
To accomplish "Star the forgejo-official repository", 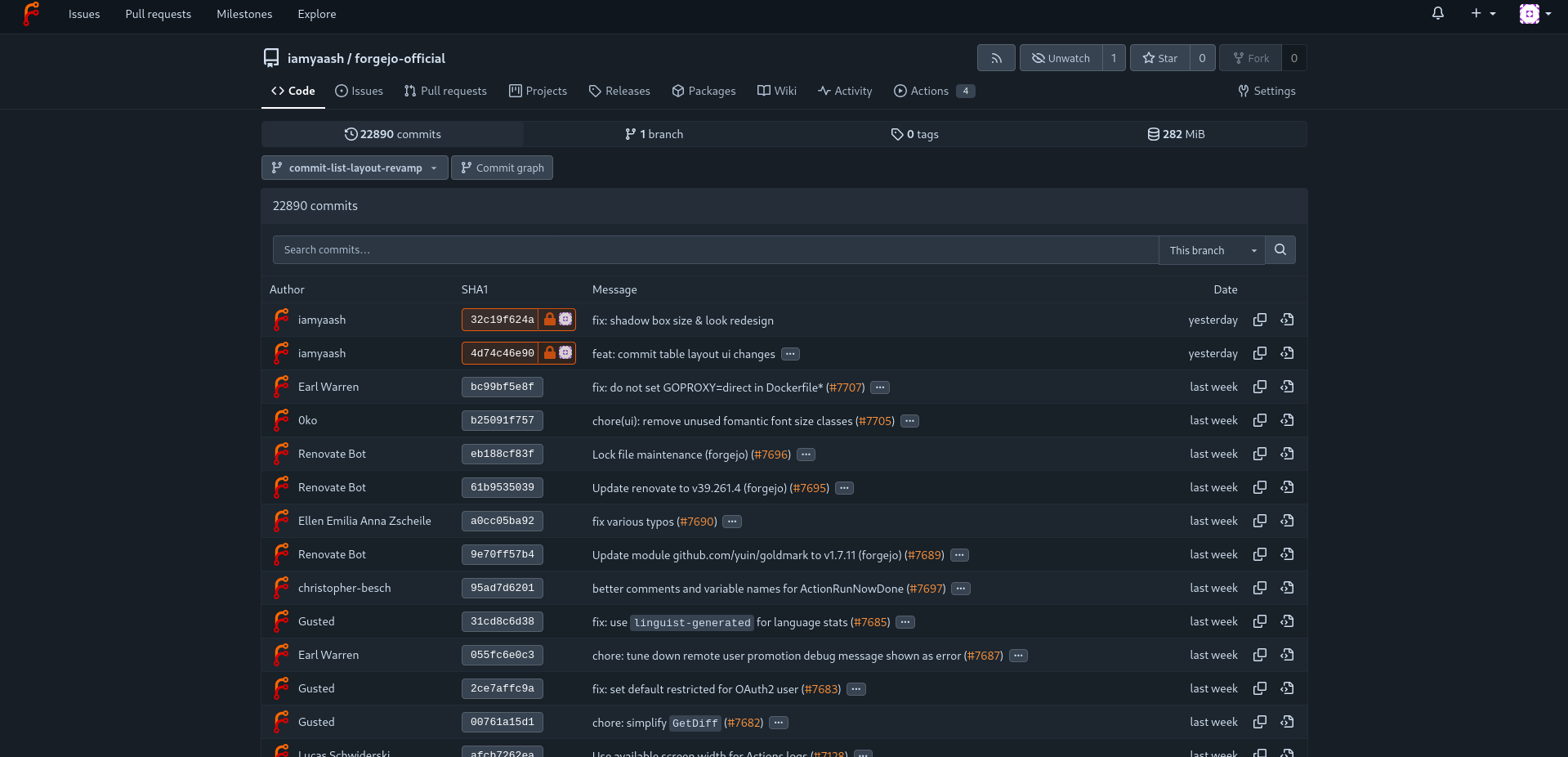I will [1159, 58].
